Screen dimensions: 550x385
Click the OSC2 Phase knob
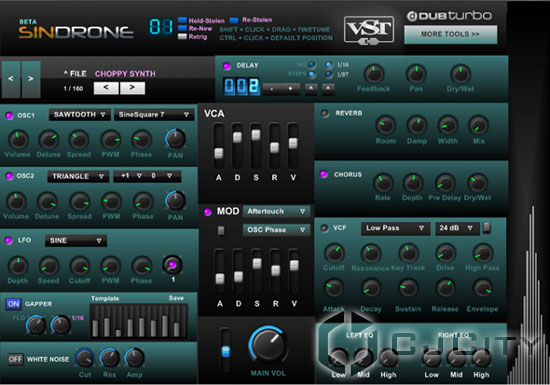tap(142, 202)
